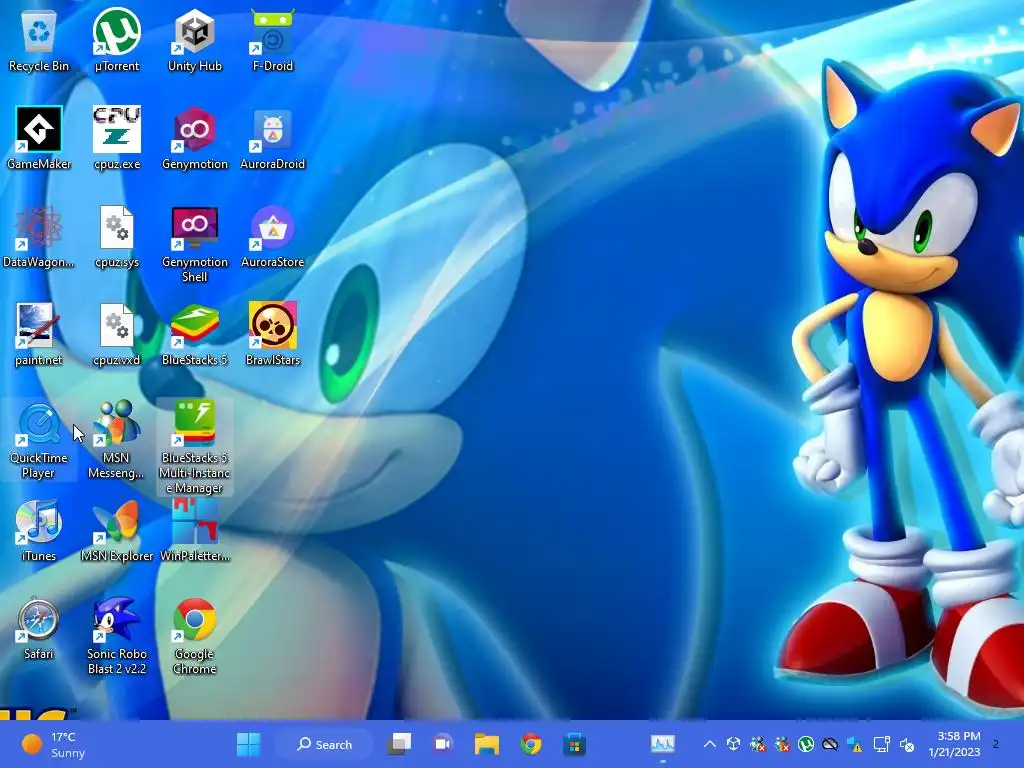The height and width of the screenshot is (768, 1024).
Task: Switch to the running monitor app on taskbar
Action: click(x=663, y=744)
